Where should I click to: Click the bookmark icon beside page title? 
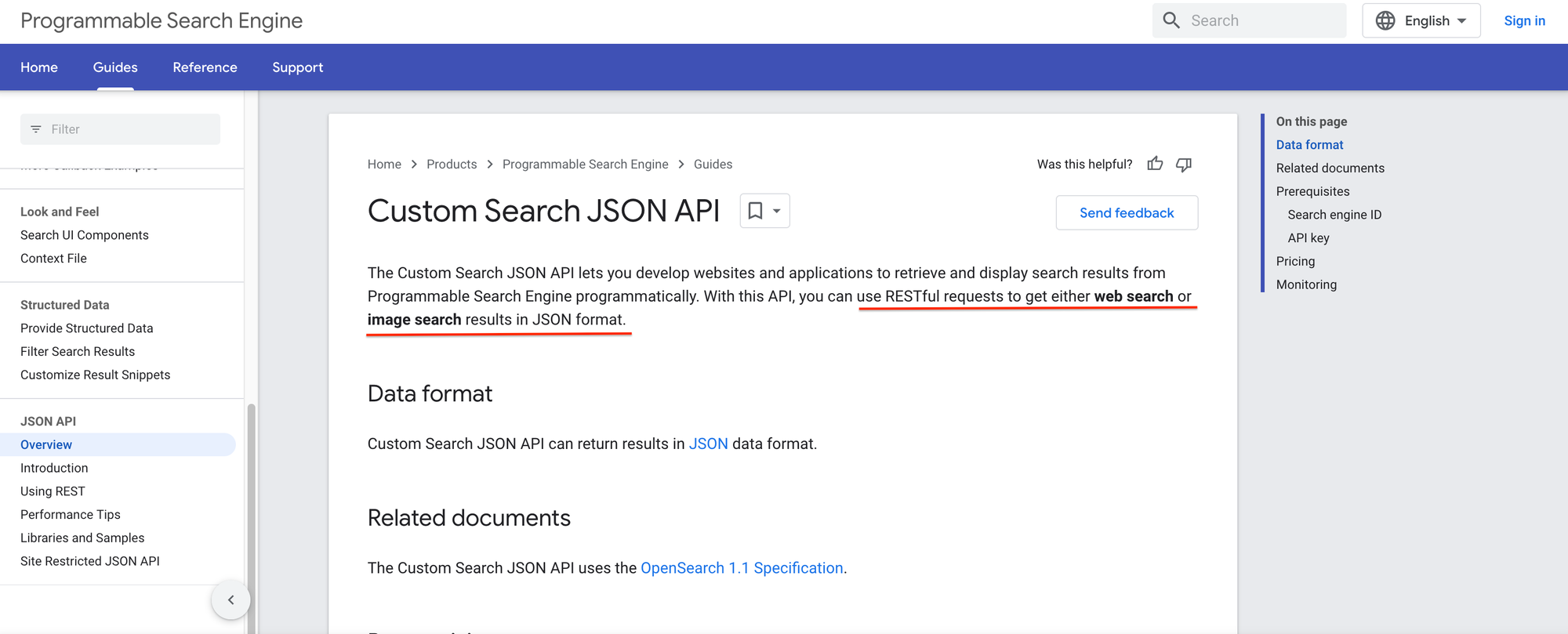click(755, 211)
